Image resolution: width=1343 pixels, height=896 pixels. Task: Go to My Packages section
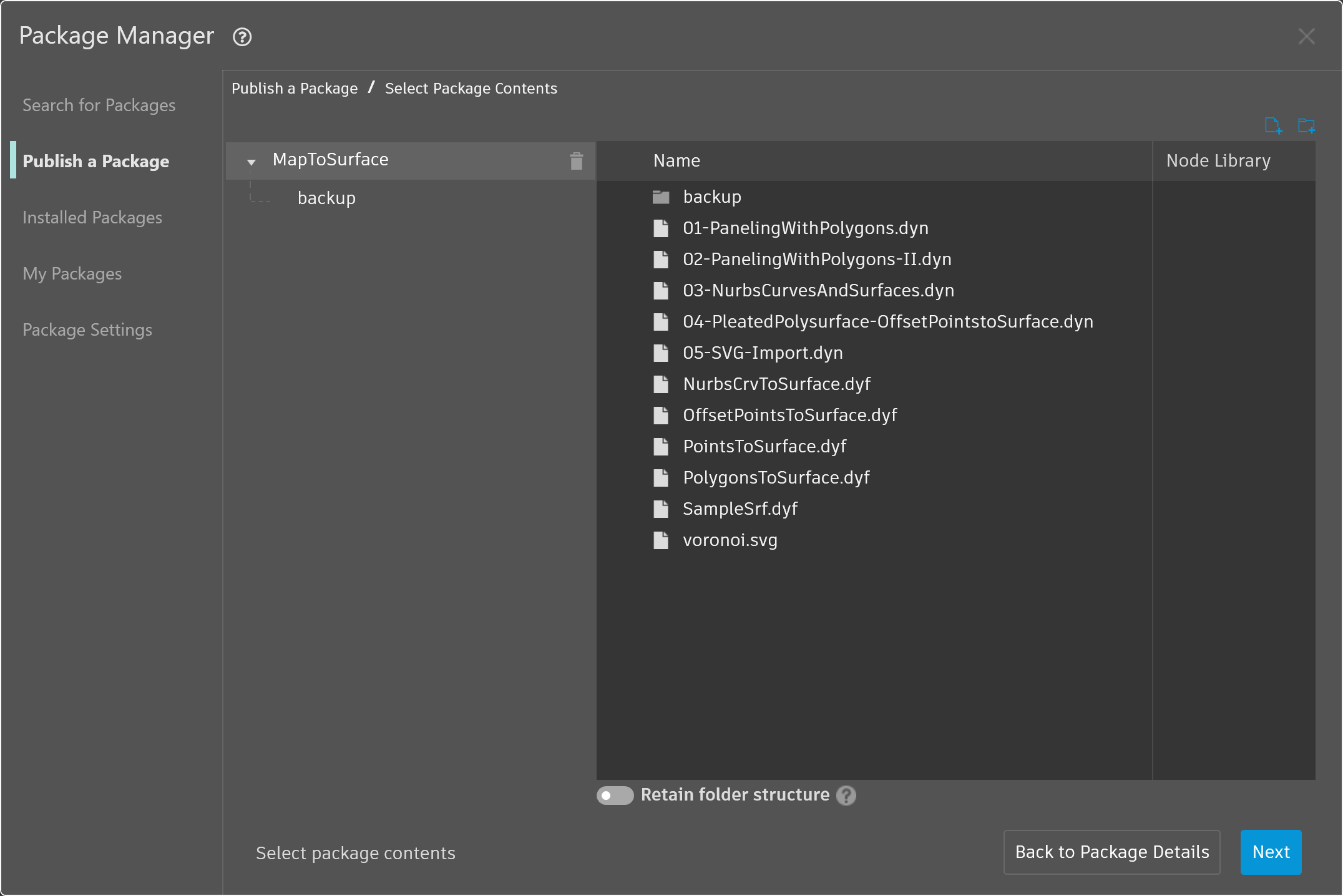pyautogui.click(x=72, y=273)
